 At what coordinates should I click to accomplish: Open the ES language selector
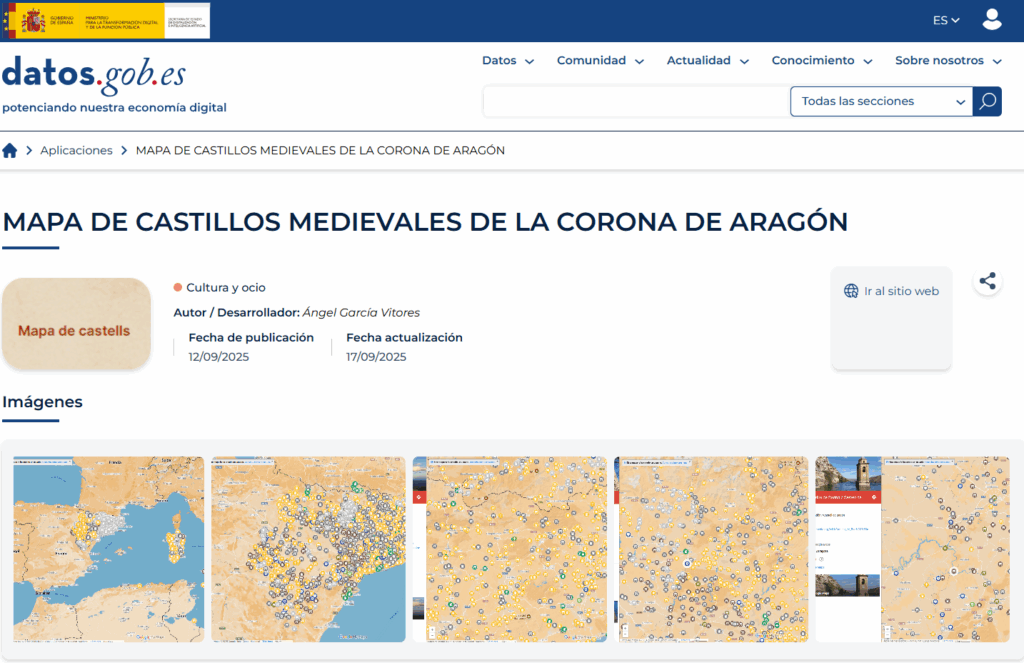coord(946,20)
